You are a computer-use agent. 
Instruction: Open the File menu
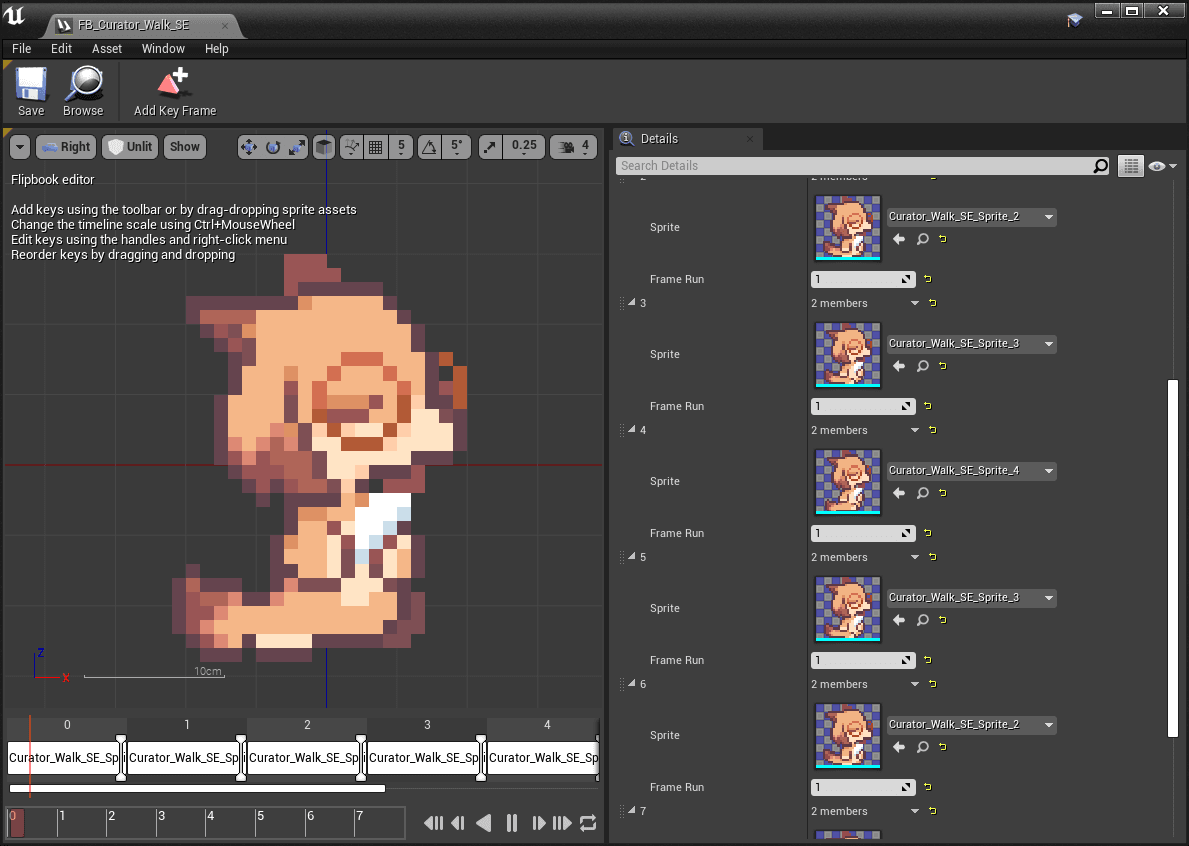pyautogui.click(x=21, y=49)
